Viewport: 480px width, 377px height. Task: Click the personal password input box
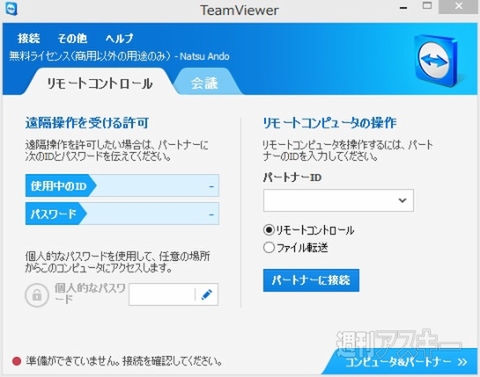click(173, 294)
